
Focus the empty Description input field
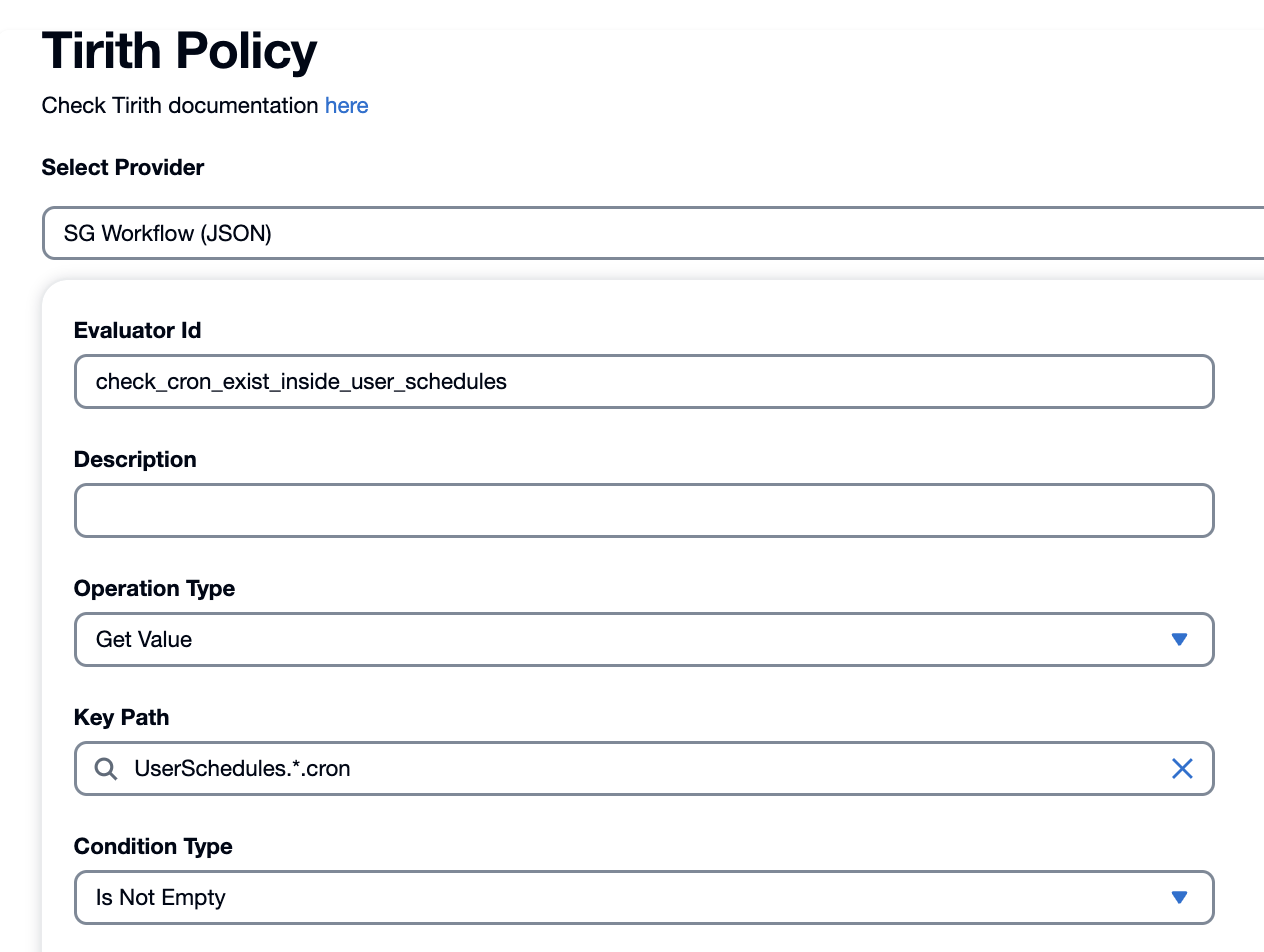(x=644, y=511)
